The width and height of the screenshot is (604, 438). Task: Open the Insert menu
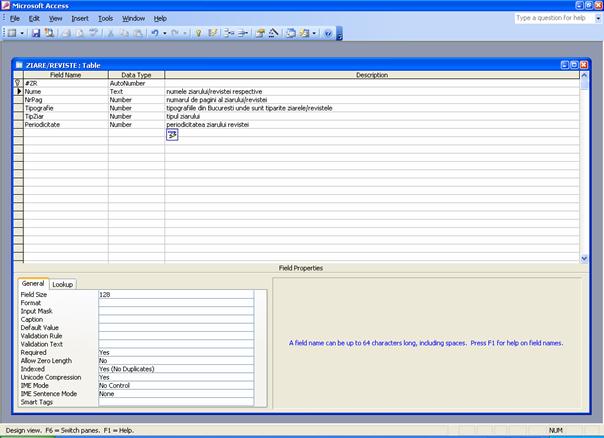[80, 18]
